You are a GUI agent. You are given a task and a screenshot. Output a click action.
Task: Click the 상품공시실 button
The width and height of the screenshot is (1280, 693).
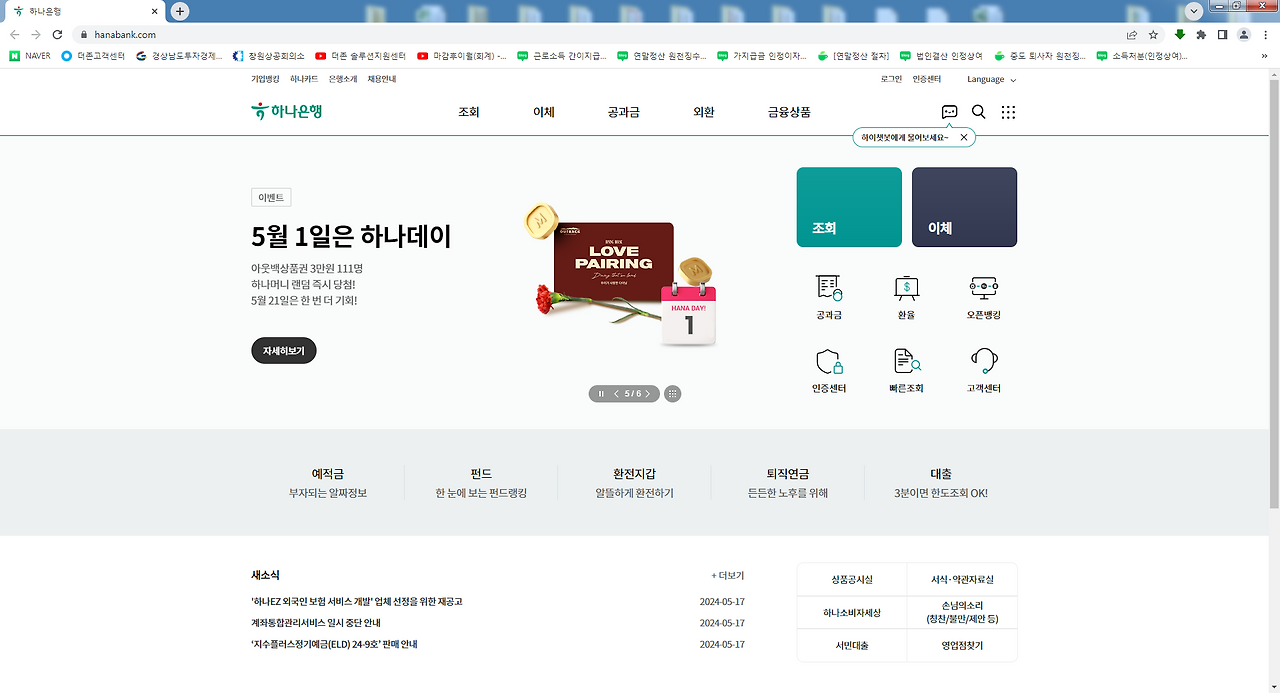[x=852, y=580]
